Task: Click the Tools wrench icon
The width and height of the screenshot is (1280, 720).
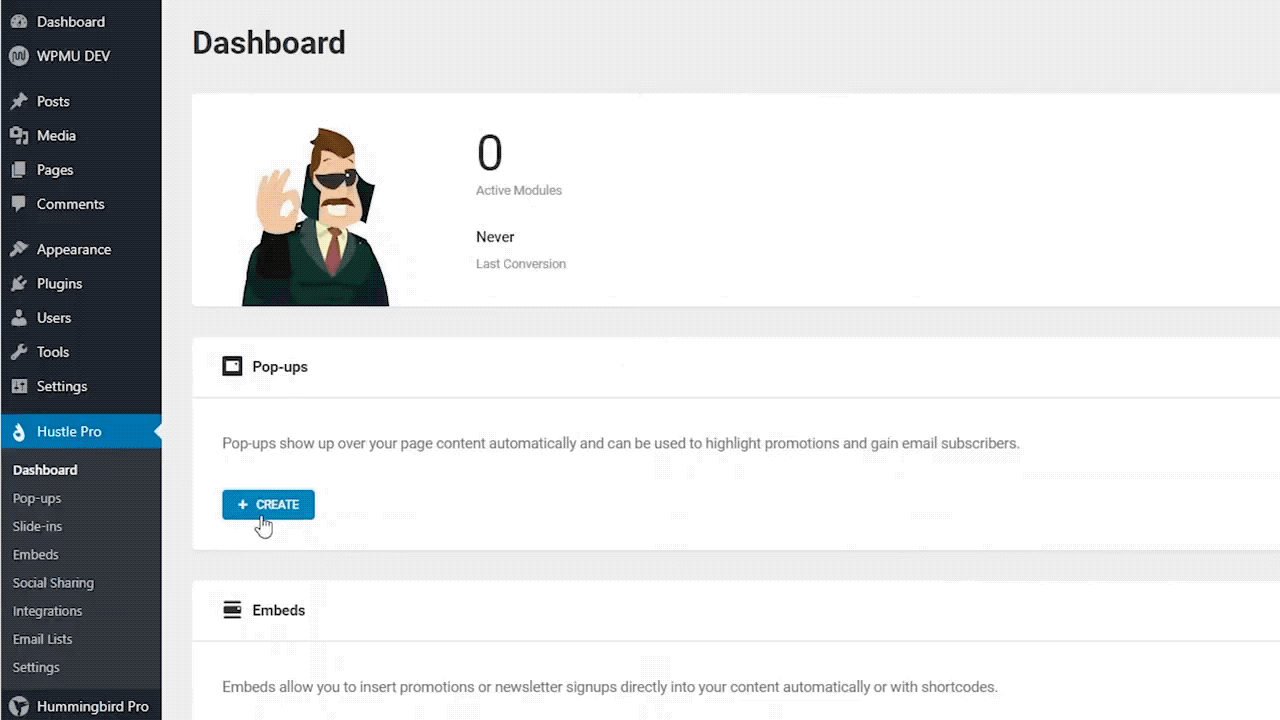Action: 18,352
